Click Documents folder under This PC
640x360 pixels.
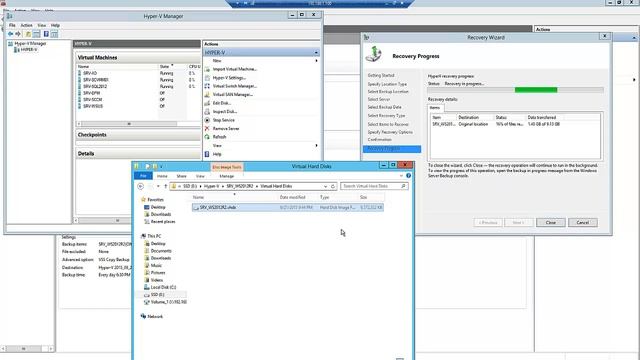(x=161, y=251)
